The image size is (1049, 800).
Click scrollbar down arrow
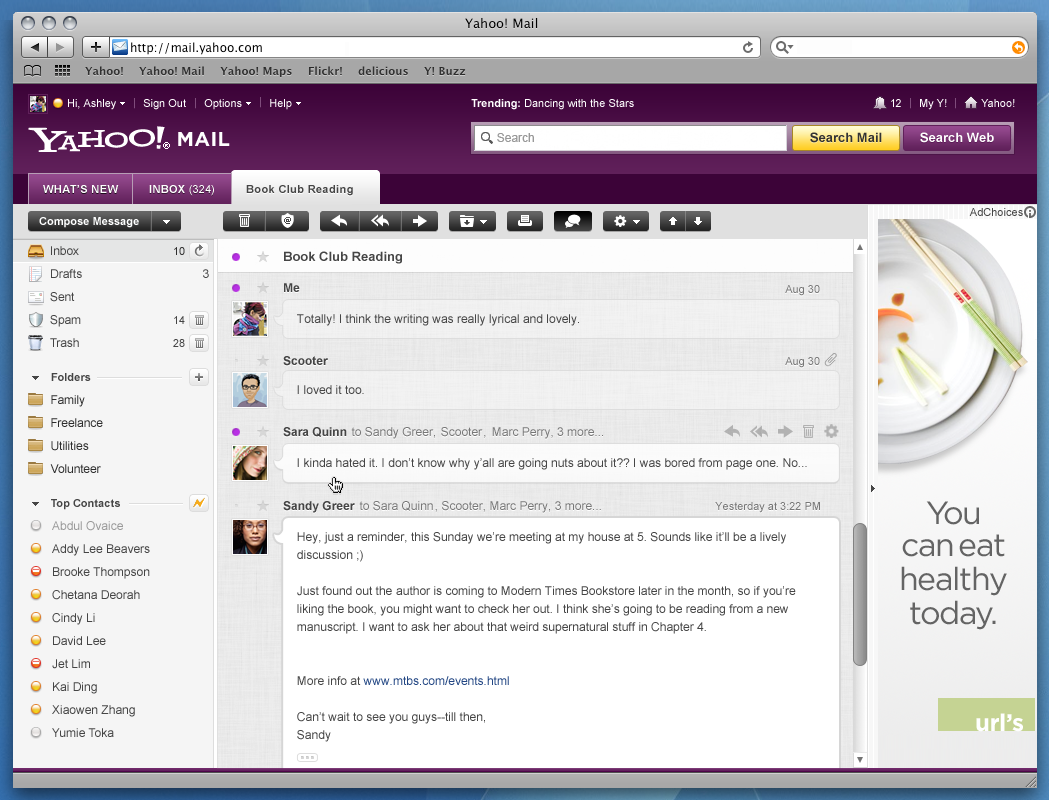[860, 759]
